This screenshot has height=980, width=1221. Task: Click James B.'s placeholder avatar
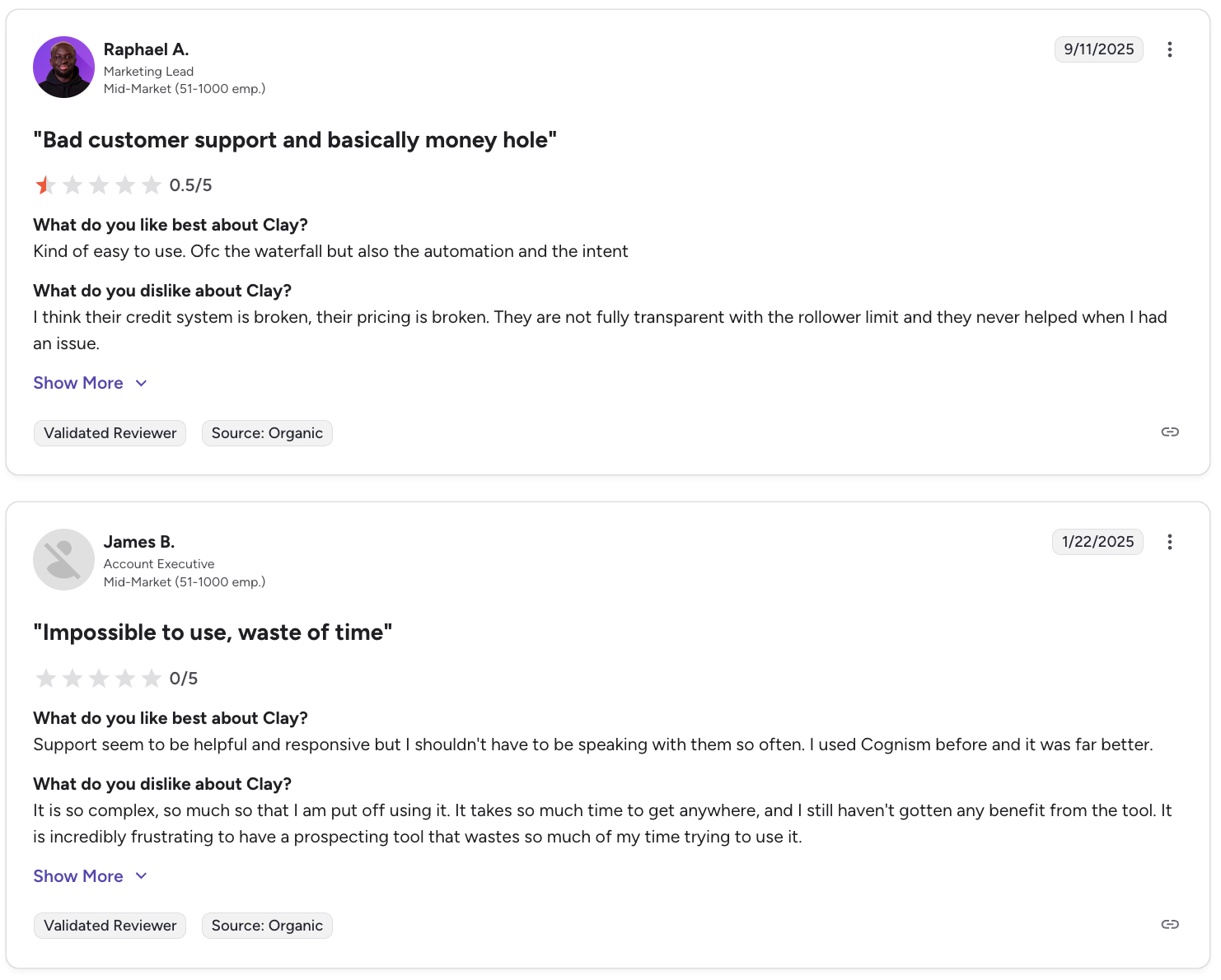pos(63,559)
